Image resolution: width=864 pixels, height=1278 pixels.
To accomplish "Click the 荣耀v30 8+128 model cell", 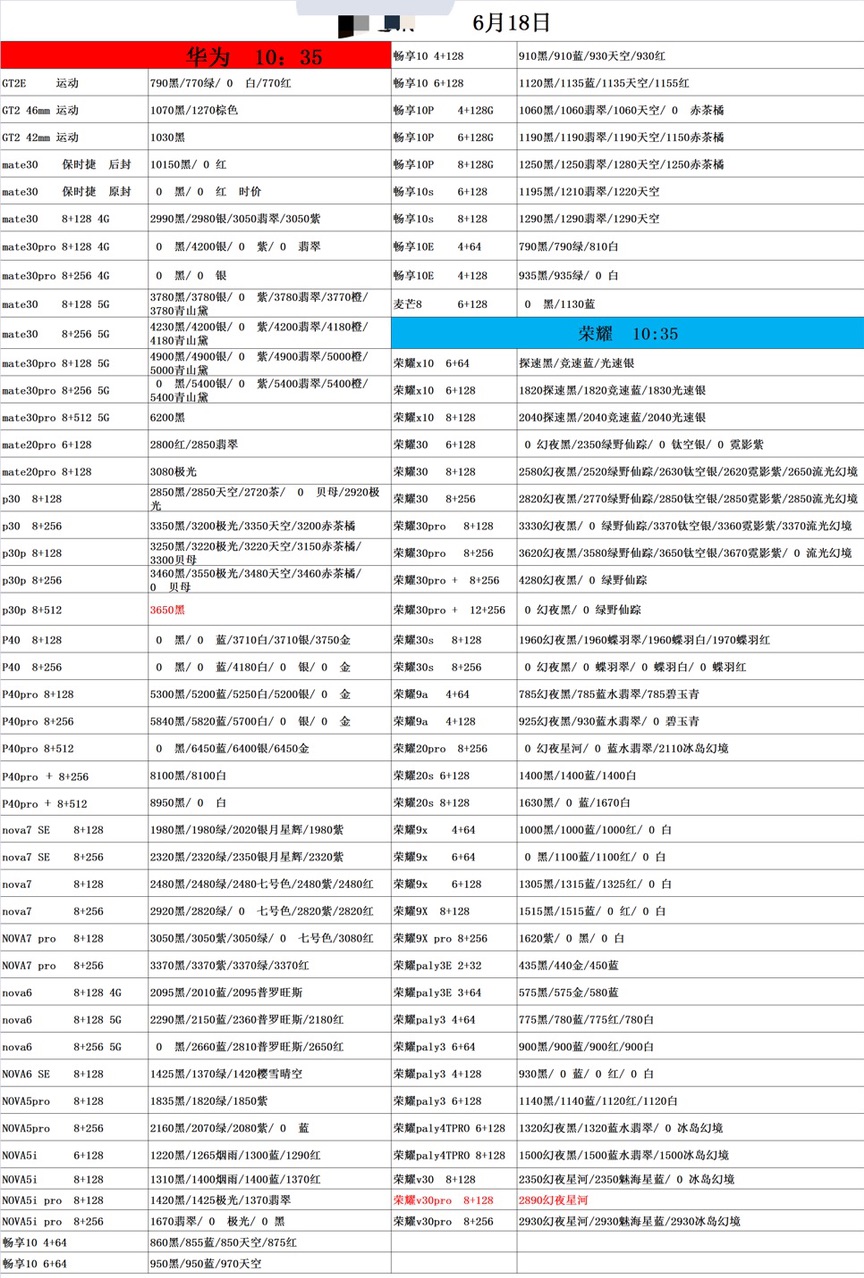I will tap(454, 1180).
